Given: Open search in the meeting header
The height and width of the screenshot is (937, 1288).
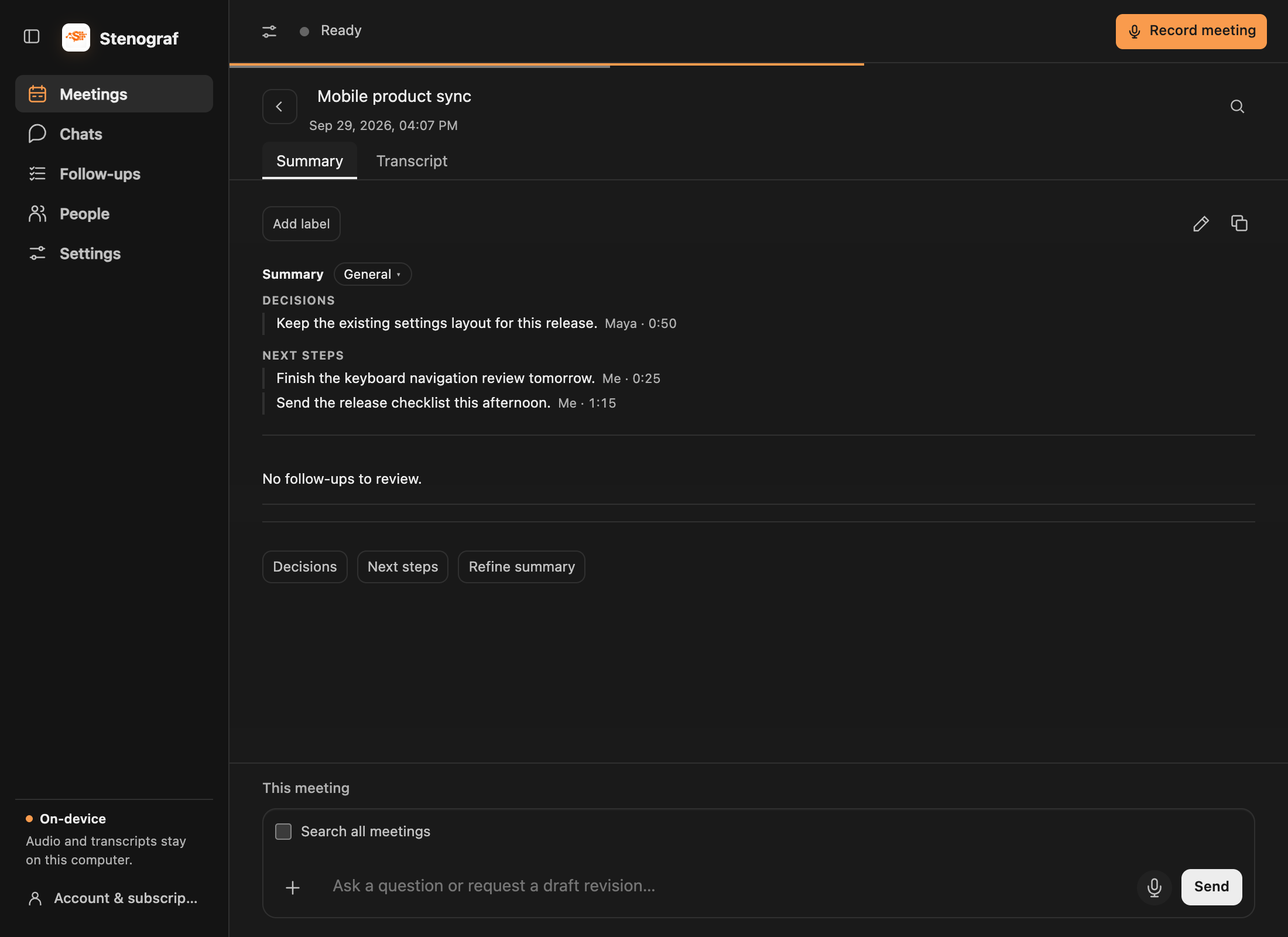Looking at the screenshot, I should pos(1237,107).
